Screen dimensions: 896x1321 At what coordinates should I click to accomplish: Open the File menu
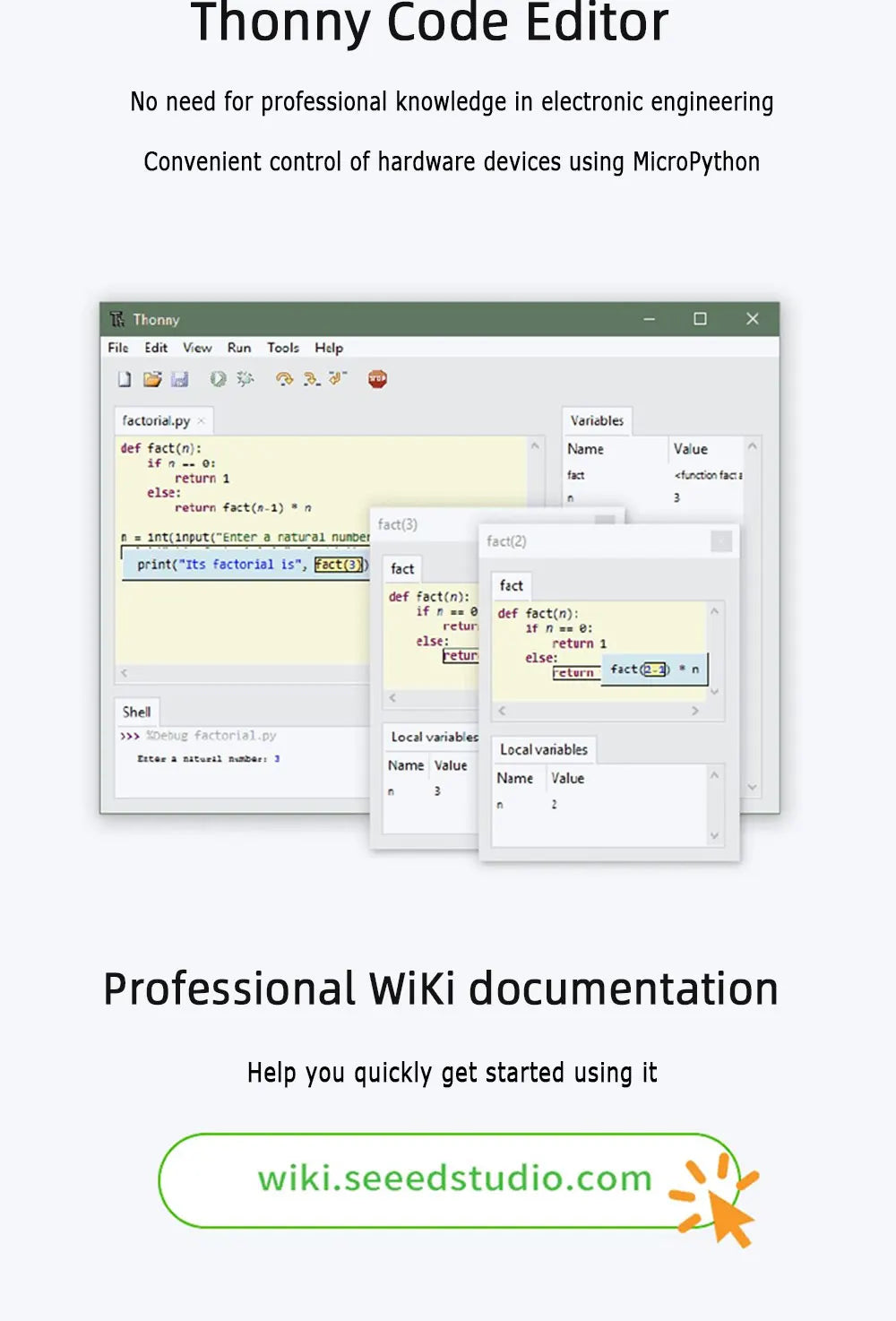click(x=118, y=348)
